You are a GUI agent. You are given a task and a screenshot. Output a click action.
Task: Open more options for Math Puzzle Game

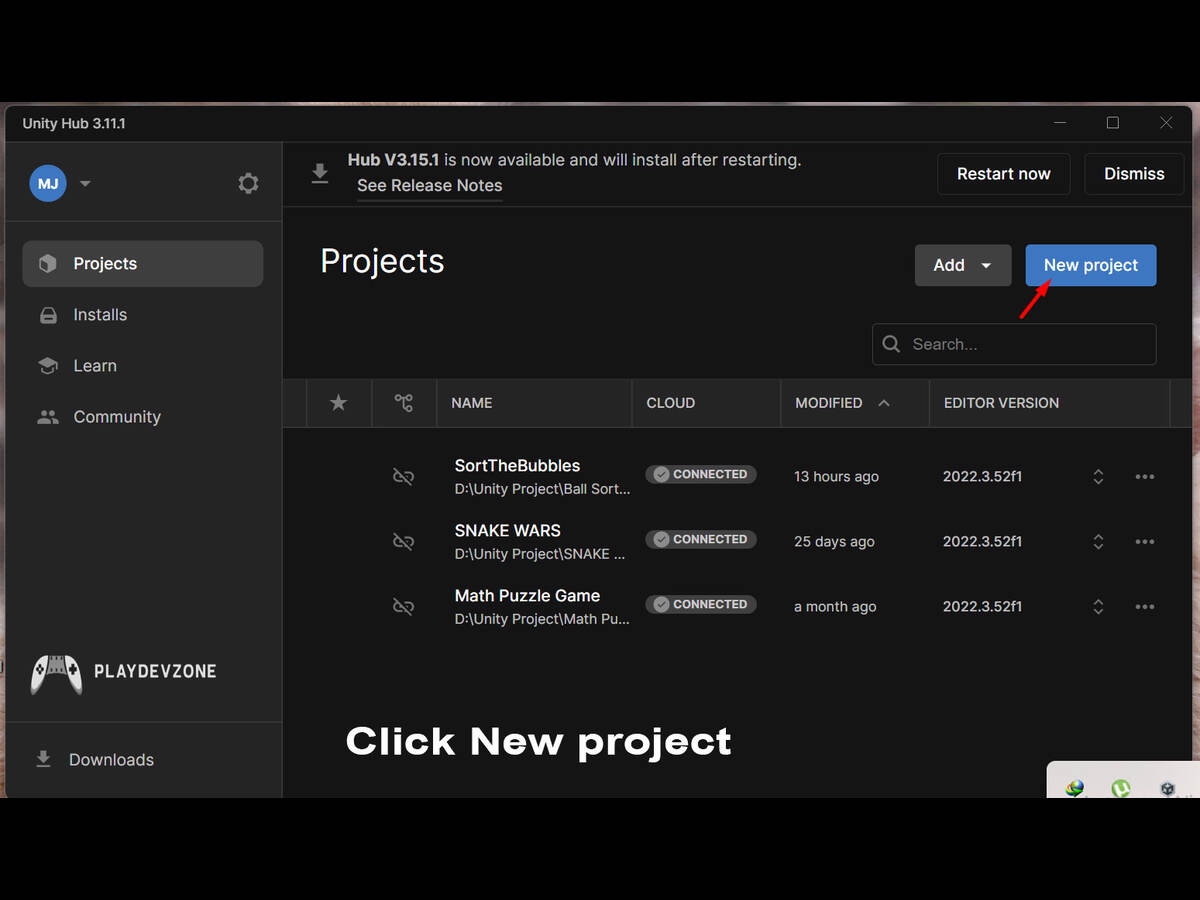1145,607
